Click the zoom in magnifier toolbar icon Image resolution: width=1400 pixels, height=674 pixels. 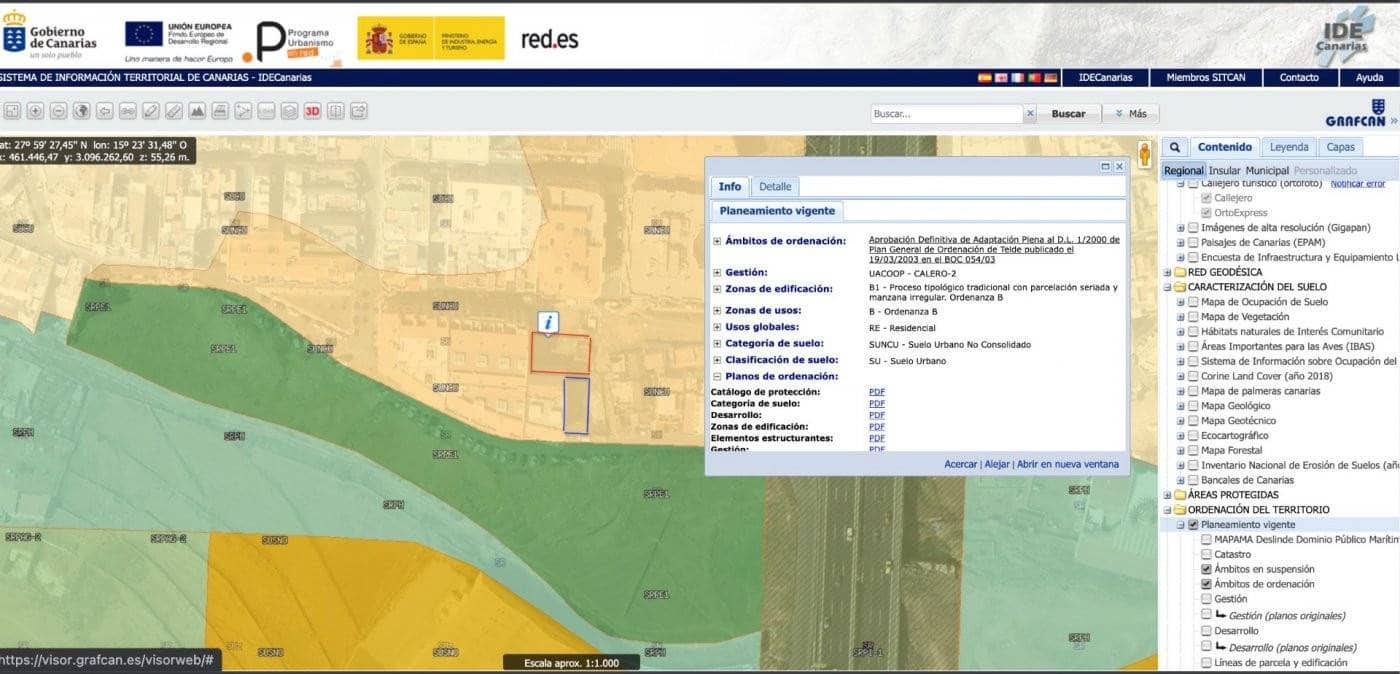click(35, 111)
